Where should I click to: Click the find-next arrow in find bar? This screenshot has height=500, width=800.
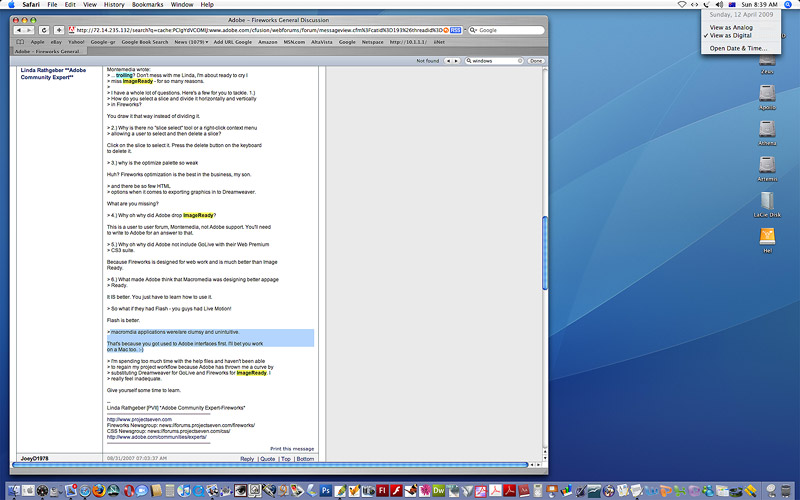click(x=456, y=61)
